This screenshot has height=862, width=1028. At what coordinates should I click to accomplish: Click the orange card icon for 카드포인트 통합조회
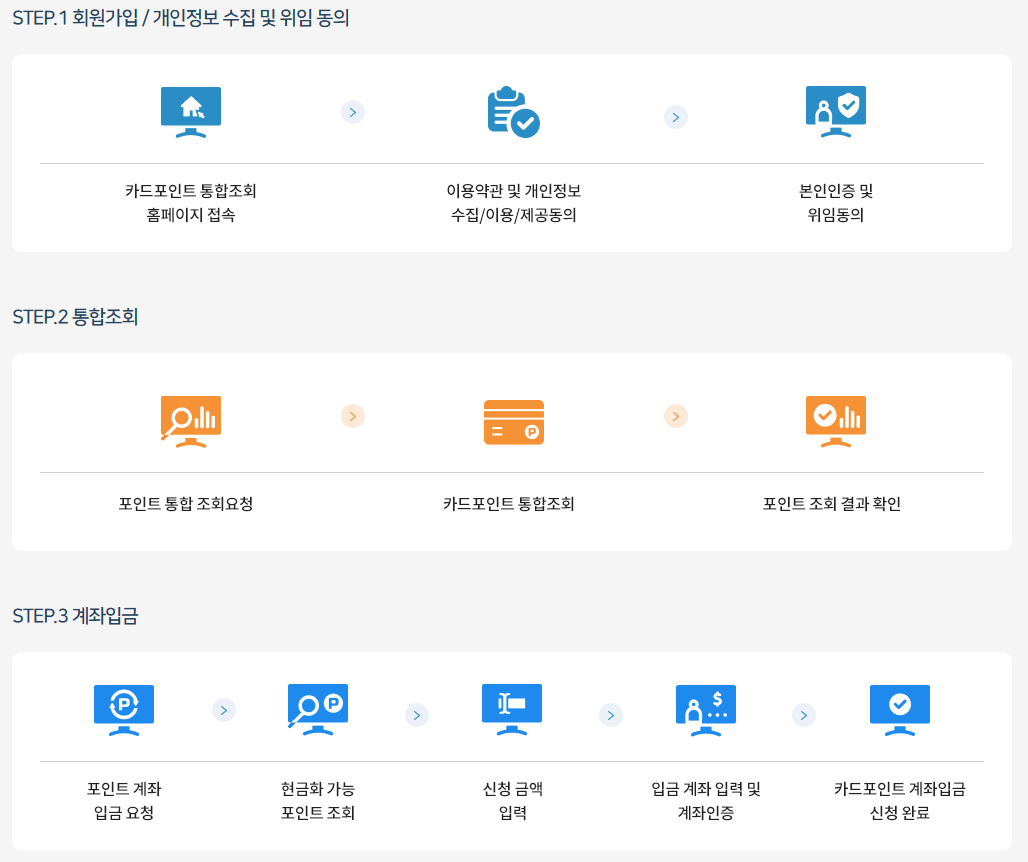pyautogui.click(x=513, y=421)
